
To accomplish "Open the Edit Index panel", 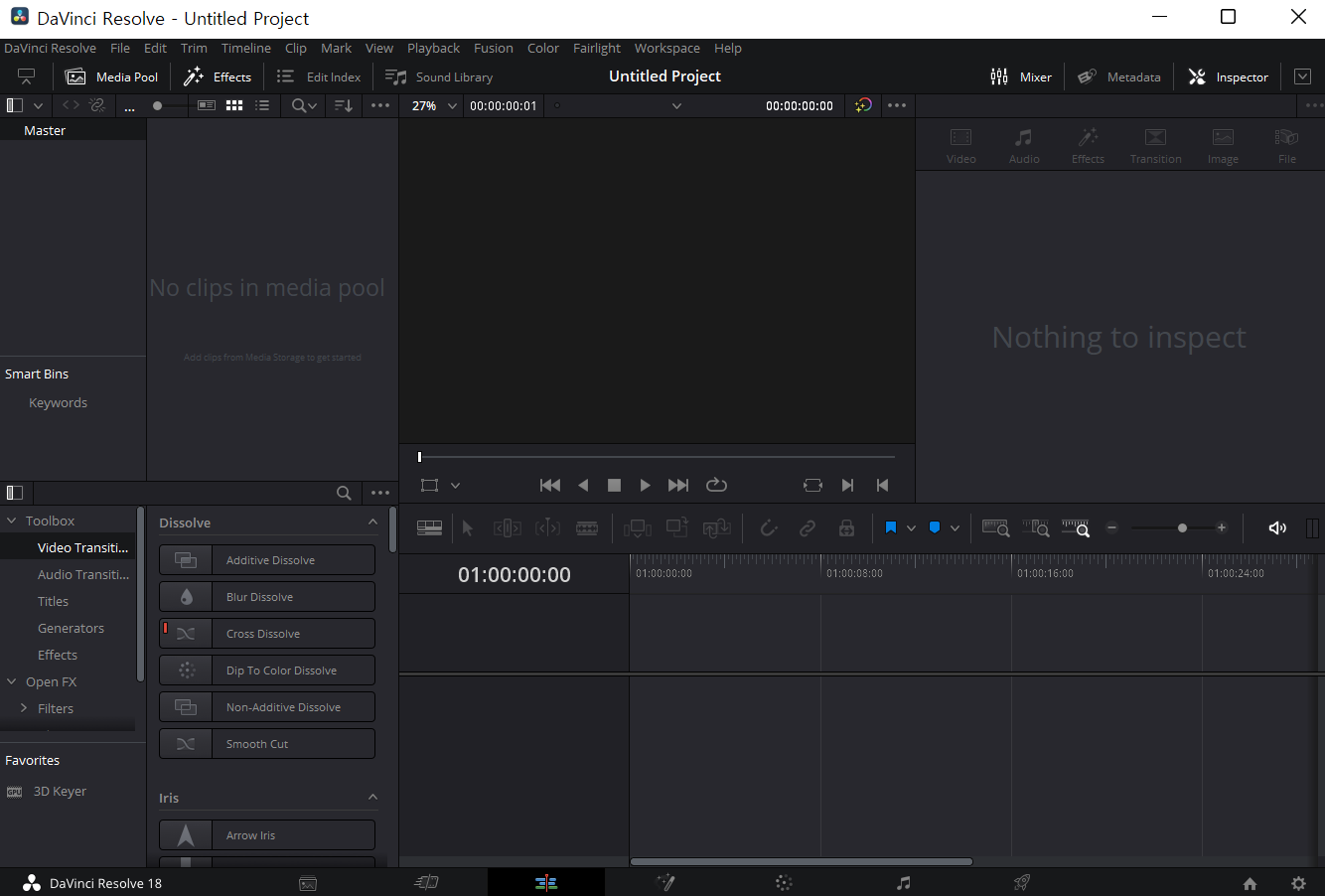I will 318,76.
